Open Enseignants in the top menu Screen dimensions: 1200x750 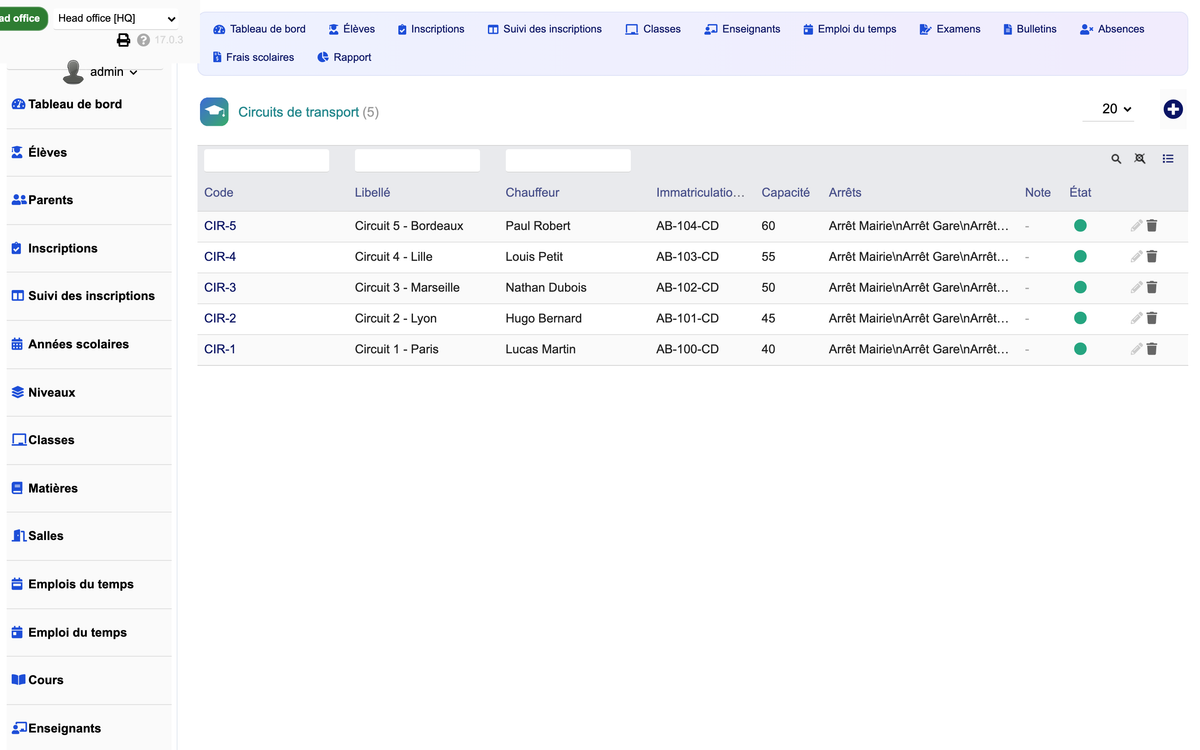coord(742,29)
